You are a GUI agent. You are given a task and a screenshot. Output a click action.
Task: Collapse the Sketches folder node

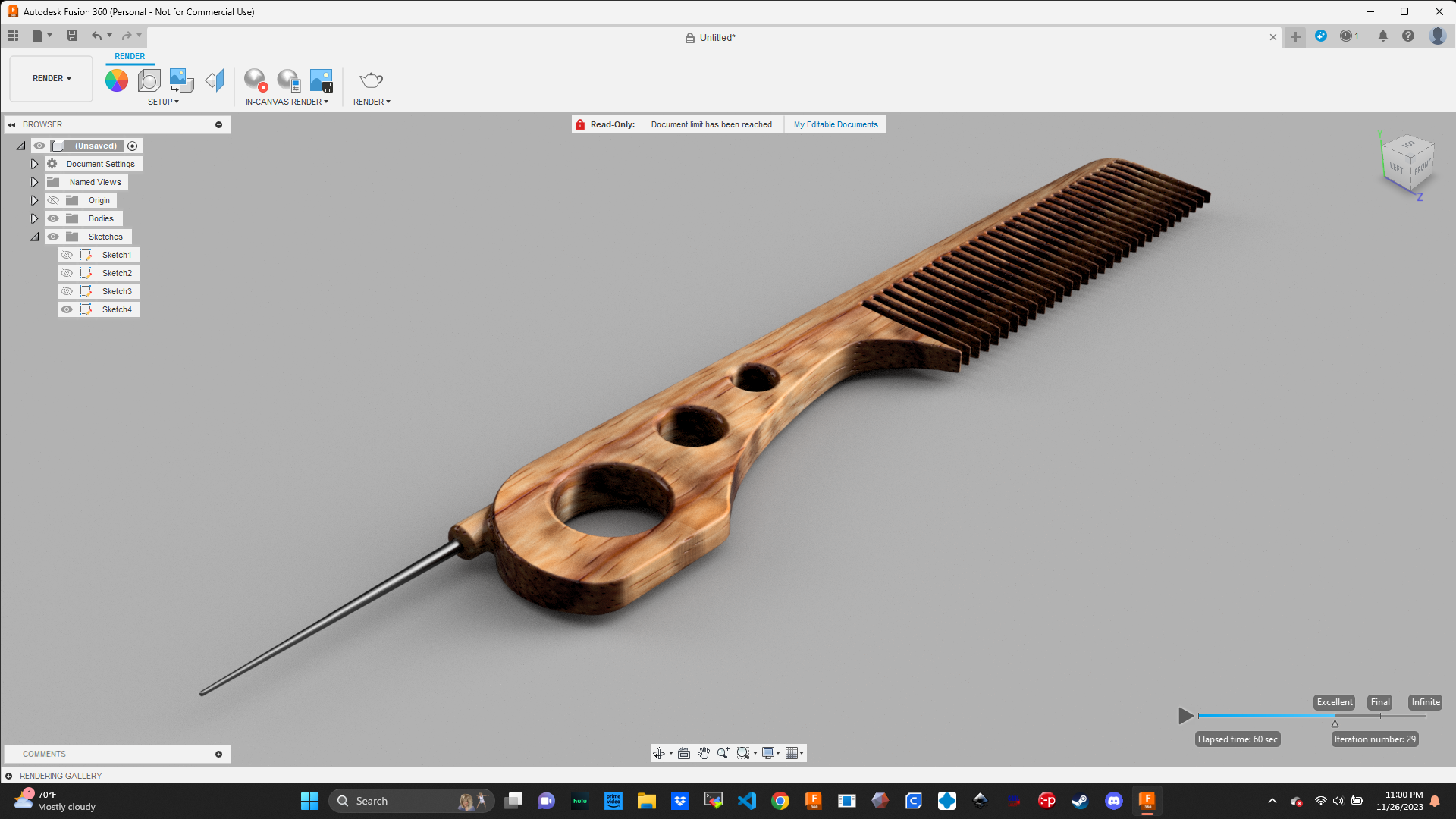(34, 237)
